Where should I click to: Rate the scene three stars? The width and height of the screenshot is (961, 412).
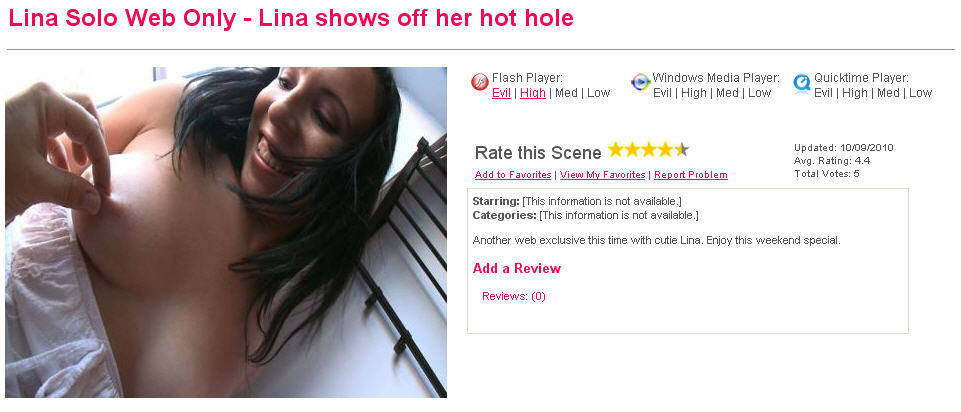click(x=649, y=150)
